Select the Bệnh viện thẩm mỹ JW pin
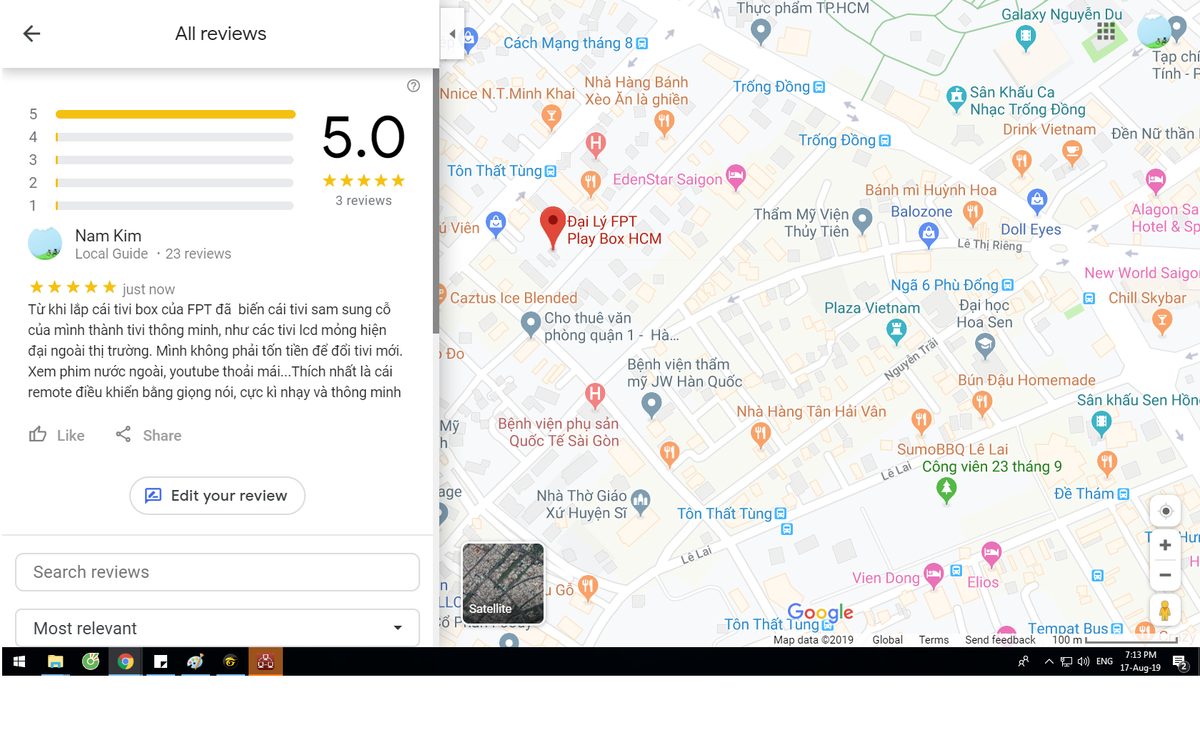The height and width of the screenshot is (750, 1200). (652, 405)
